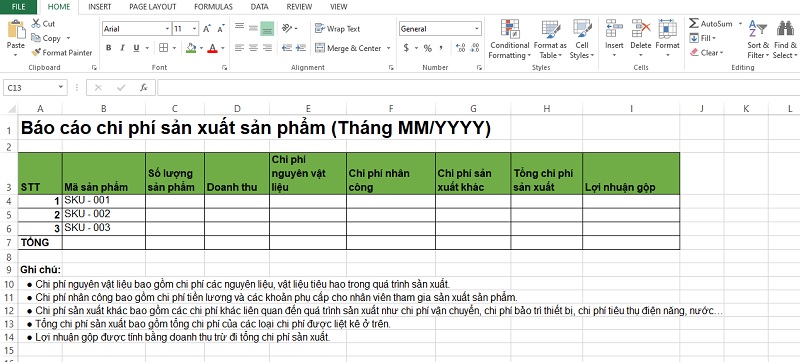Select the Doanh thu header cell
The image size is (800, 362).
point(237,173)
